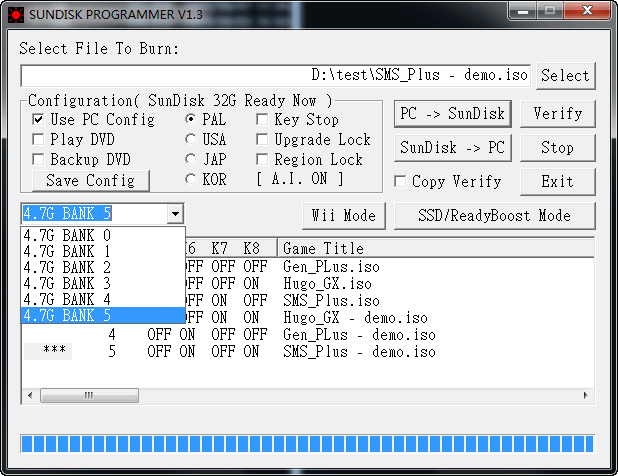Screen dimensions: 618x476
Task: Select the Hugo_GX - demo.iso row
Action: (x=355, y=318)
